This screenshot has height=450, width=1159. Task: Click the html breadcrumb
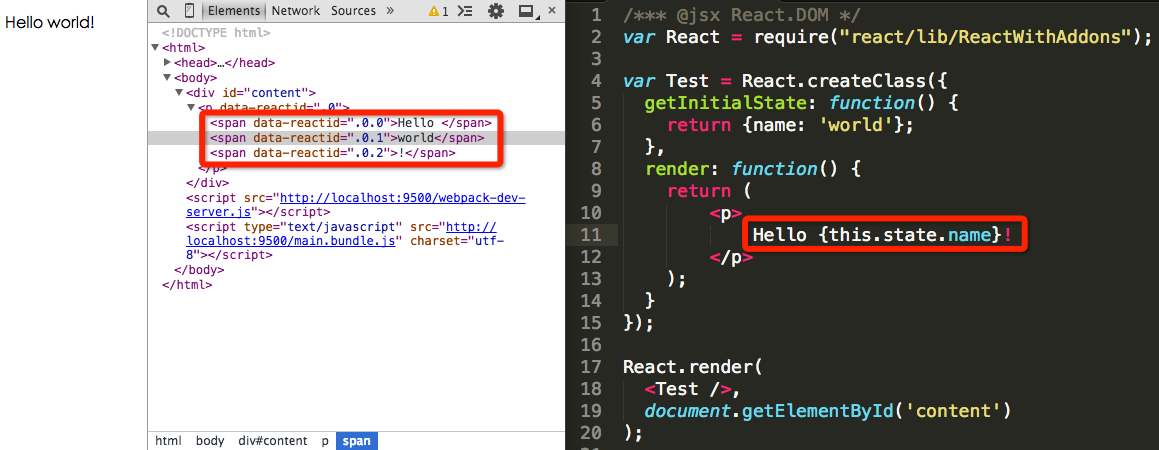[169, 441]
